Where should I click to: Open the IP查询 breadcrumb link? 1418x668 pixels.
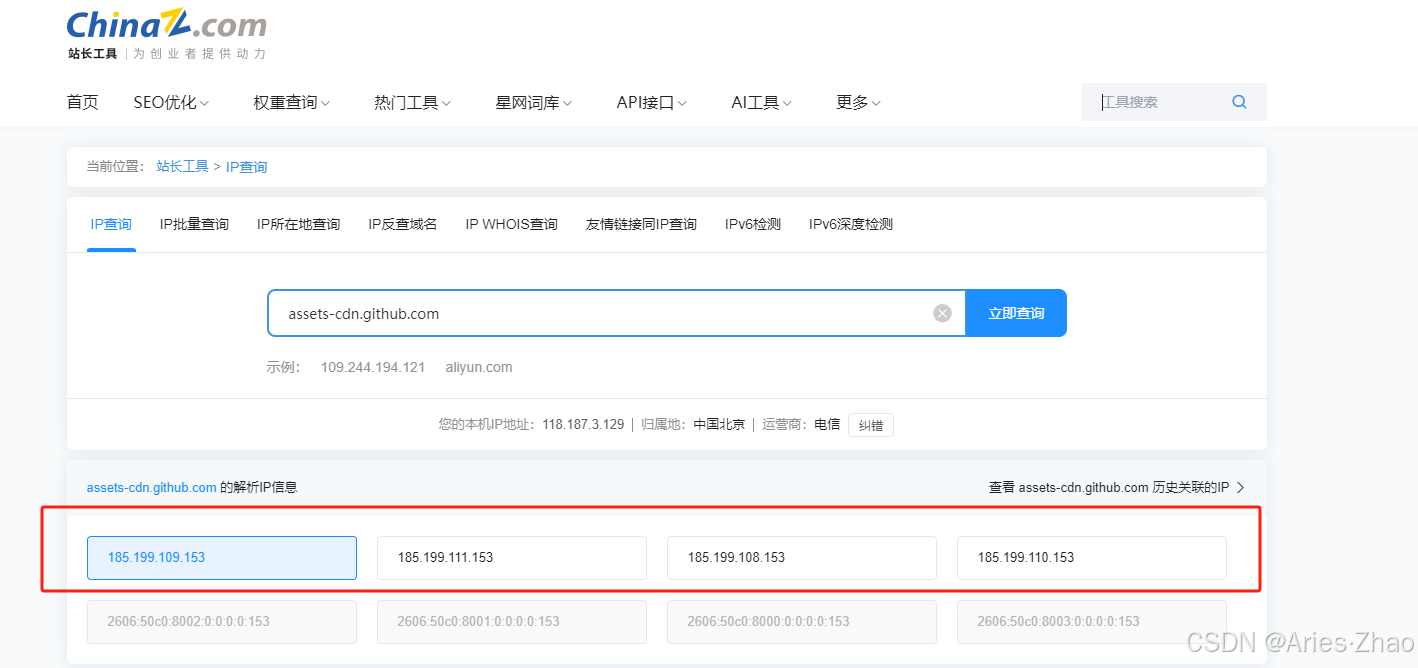point(246,167)
